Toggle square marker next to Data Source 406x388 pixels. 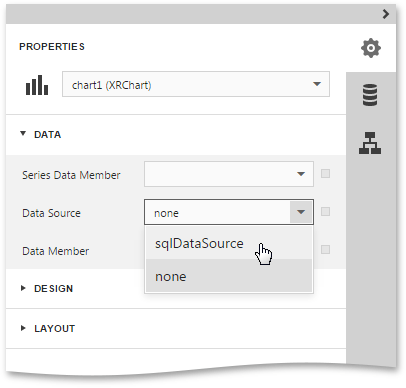coord(325,212)
